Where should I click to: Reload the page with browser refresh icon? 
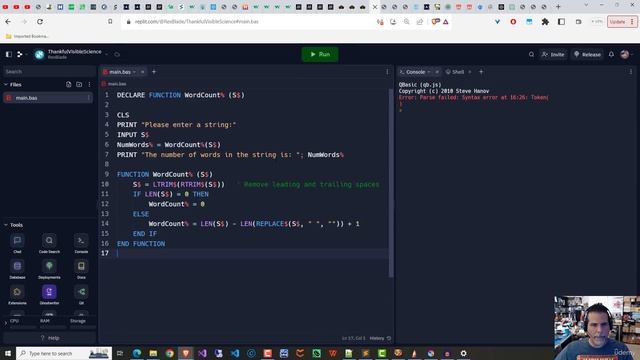(40, 22)
